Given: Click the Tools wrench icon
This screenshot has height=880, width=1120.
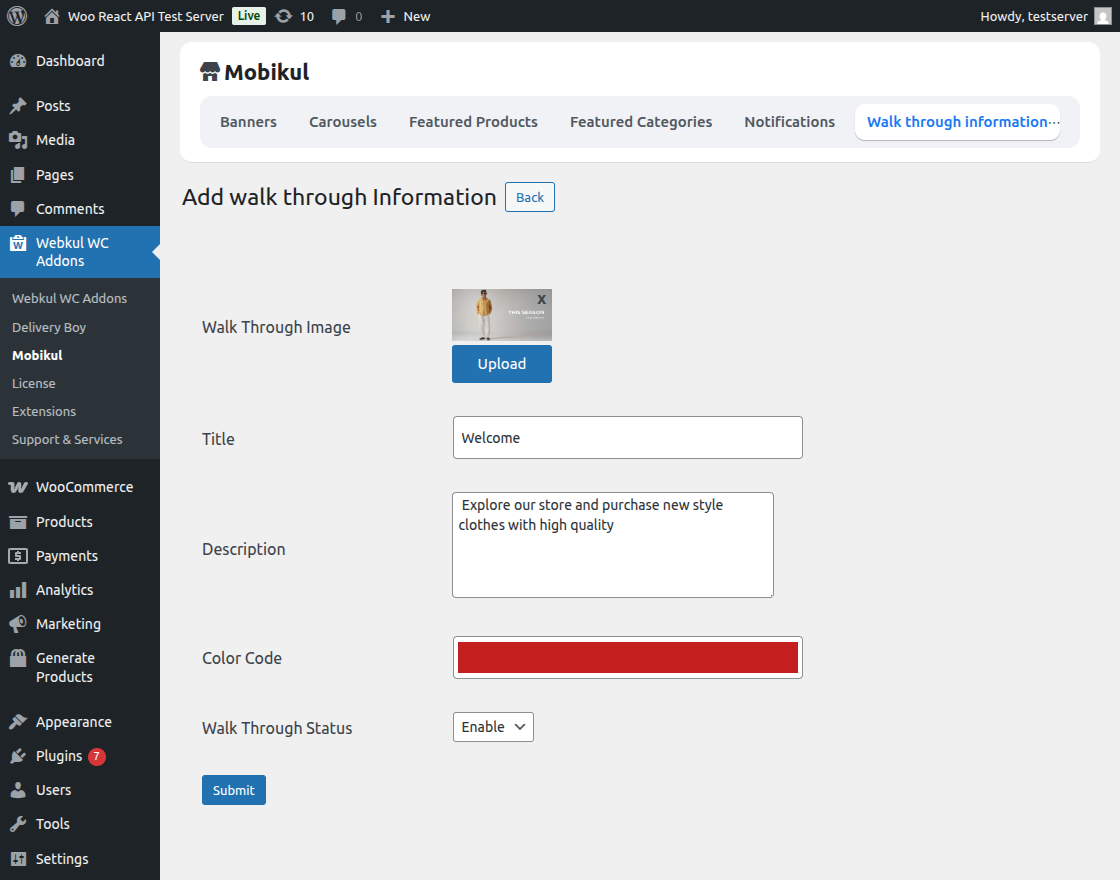Looking at the screenshot, I should pyautogui.click(x=19, y=824).
